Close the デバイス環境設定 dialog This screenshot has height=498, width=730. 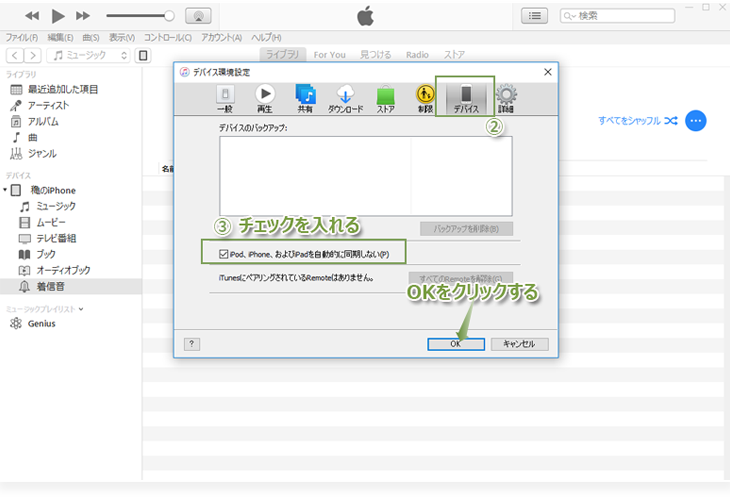548,72
